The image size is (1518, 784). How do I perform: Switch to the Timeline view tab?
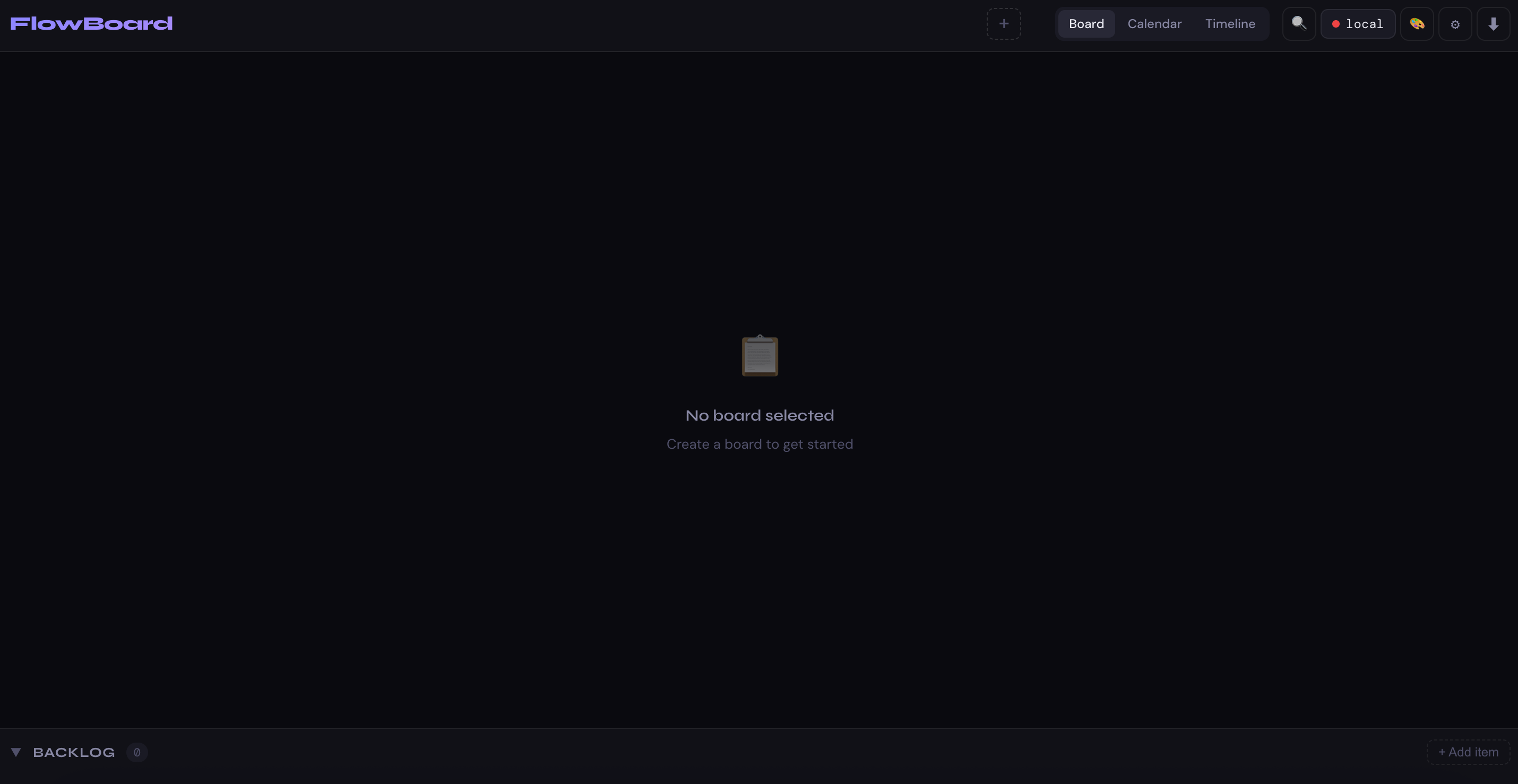tap(1230, 23)
